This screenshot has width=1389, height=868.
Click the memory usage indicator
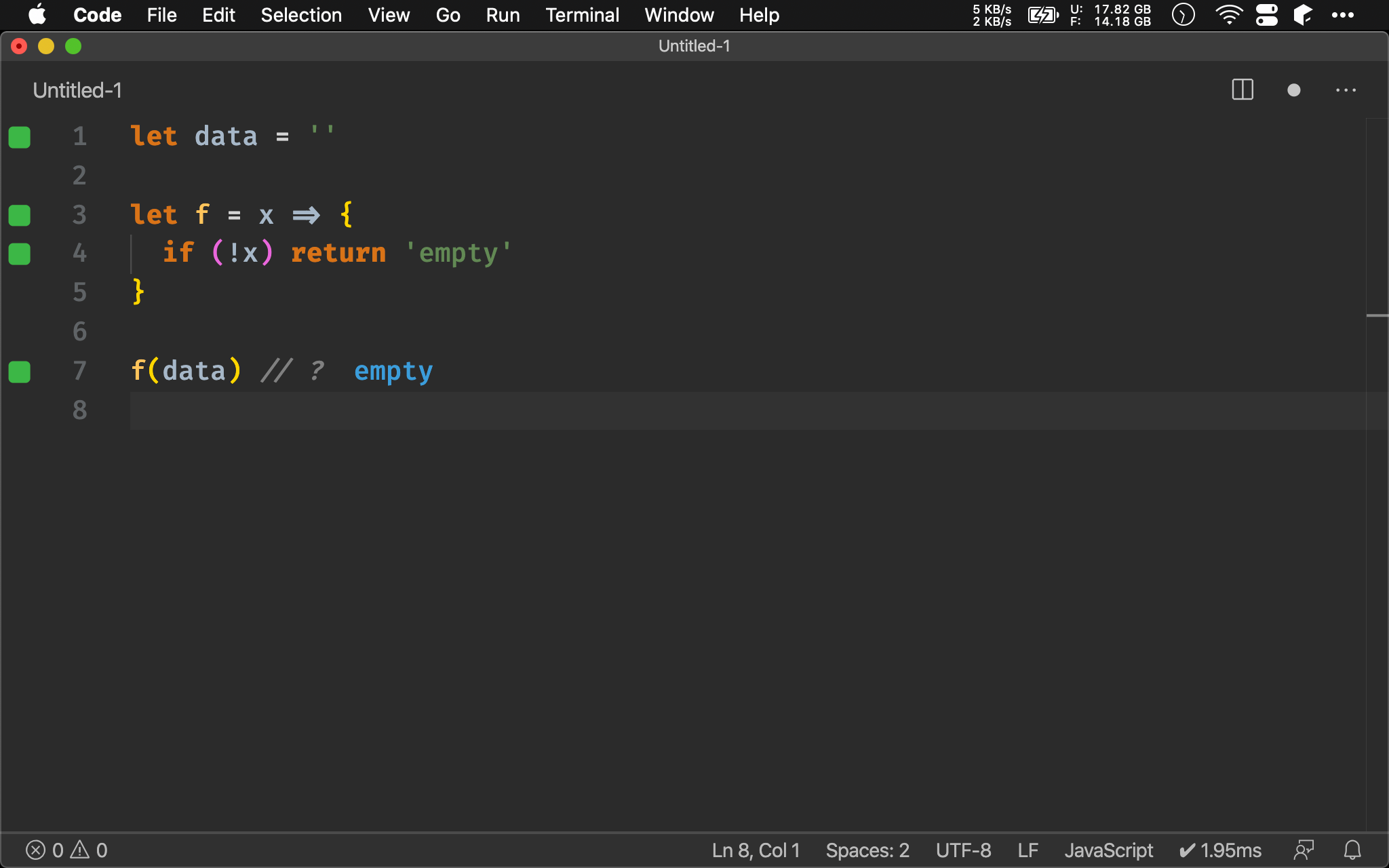[1110, 15]
